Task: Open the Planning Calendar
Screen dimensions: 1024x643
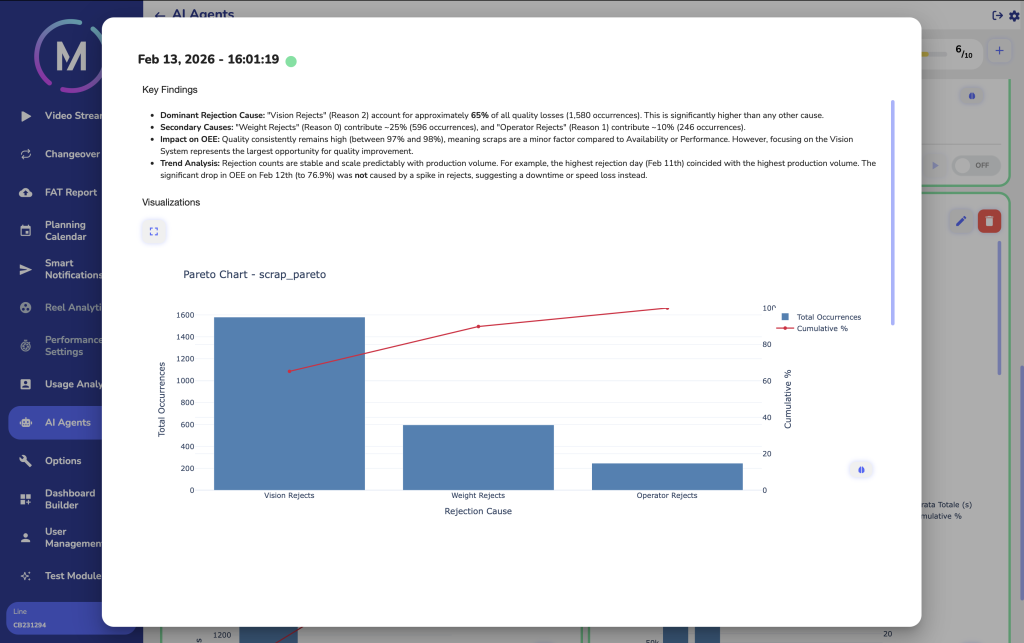Action: tap(60, 230)
